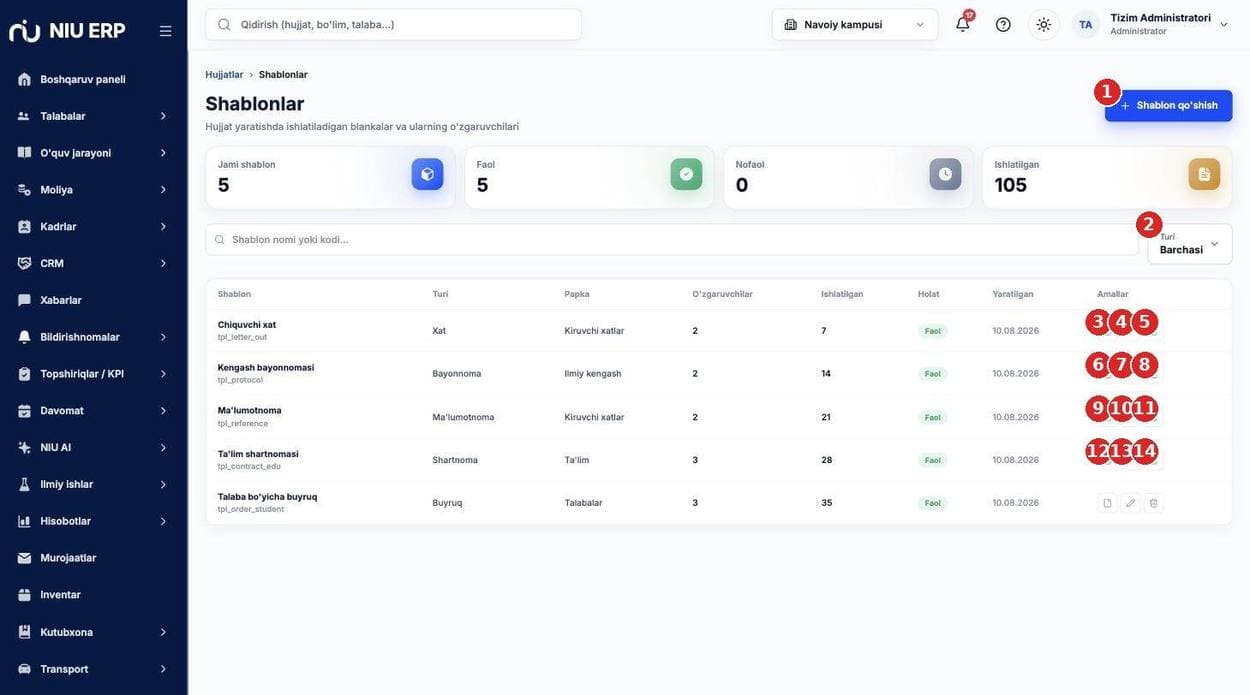Focus the Shablon nomi yoki kodi search box
This screenshot has width=1250, height=695.
(672, 240)
